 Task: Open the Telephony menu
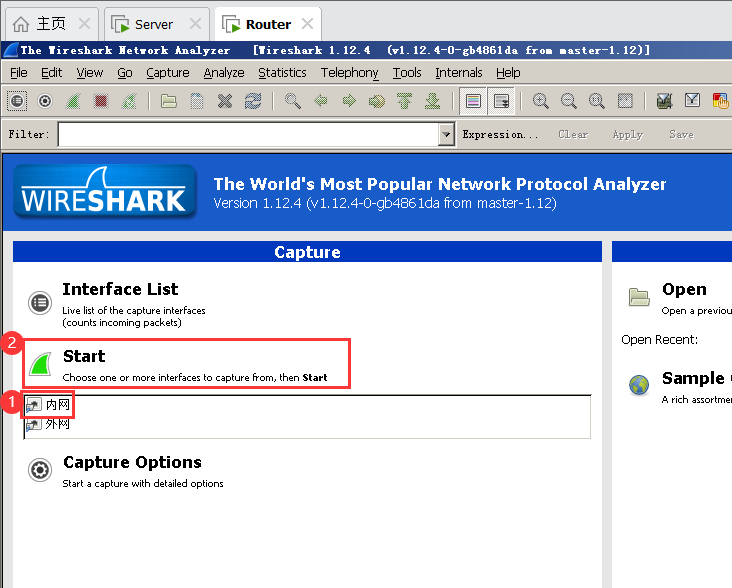[349, 73]
